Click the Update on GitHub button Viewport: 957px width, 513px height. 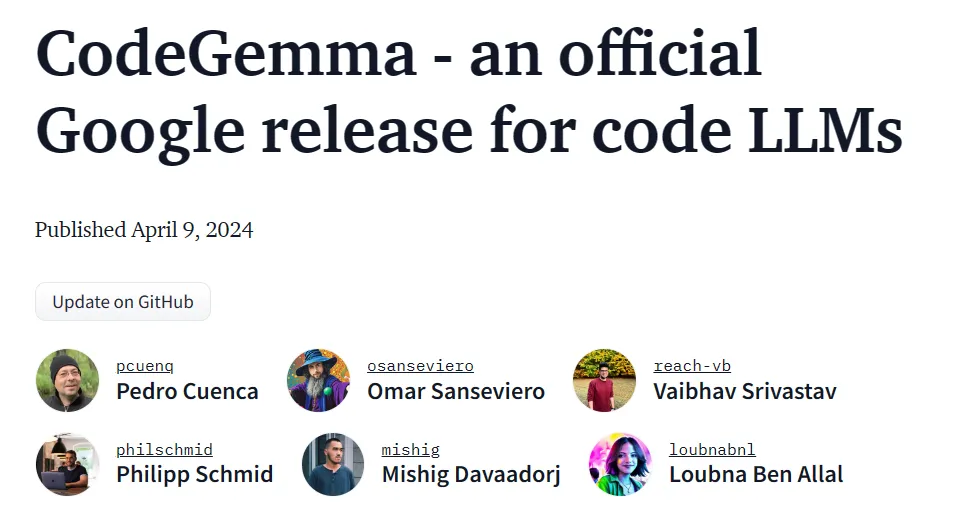click(123, 302)
